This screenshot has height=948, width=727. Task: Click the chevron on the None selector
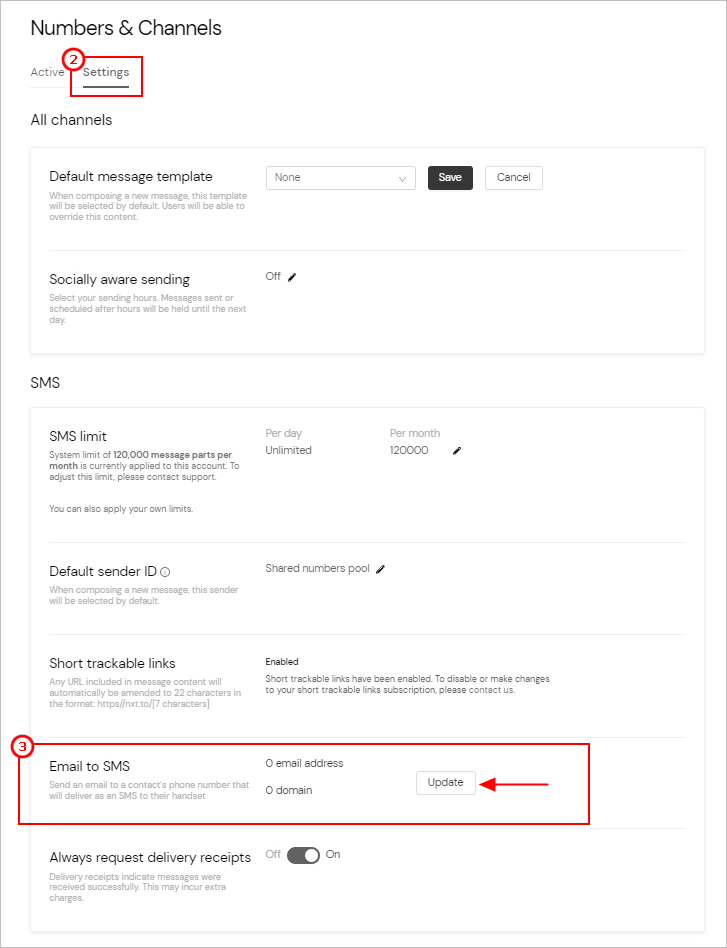point(404,177)
